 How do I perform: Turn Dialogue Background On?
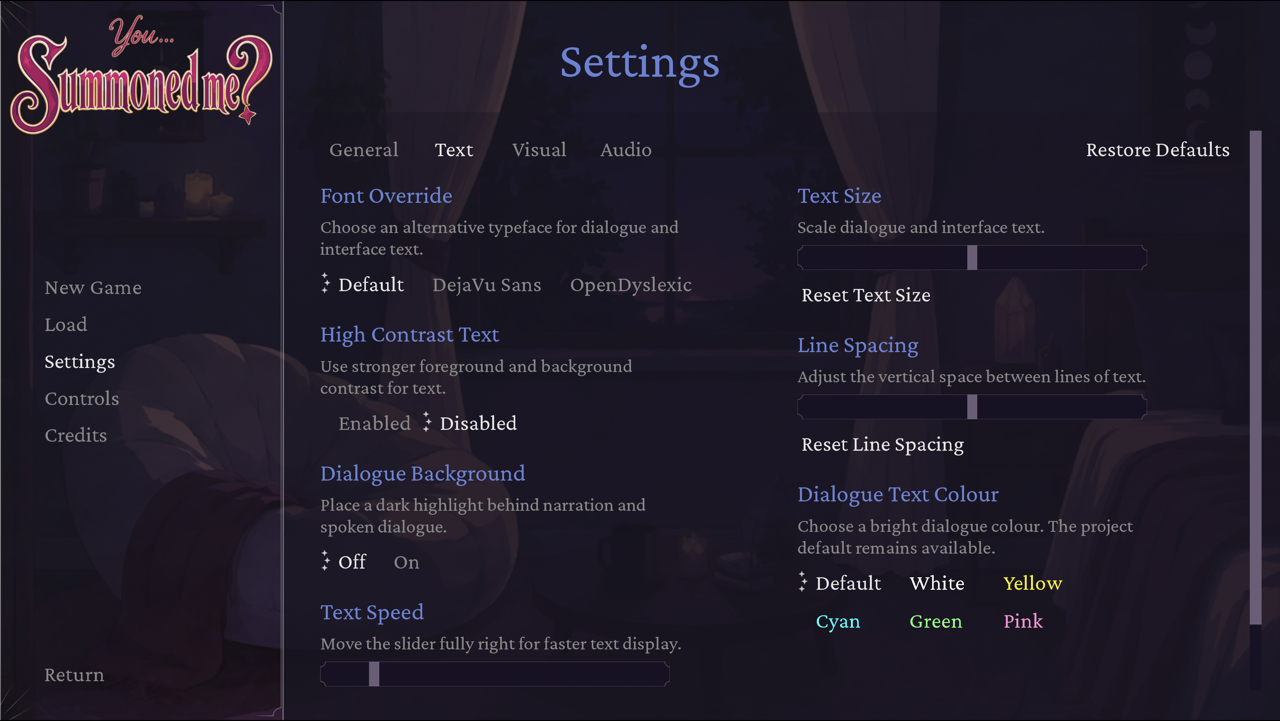tap(406, 562)
